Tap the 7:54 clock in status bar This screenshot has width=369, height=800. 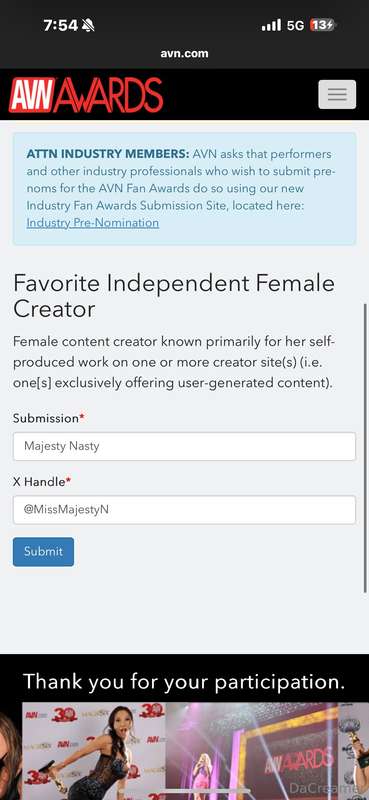coord(60,26)
